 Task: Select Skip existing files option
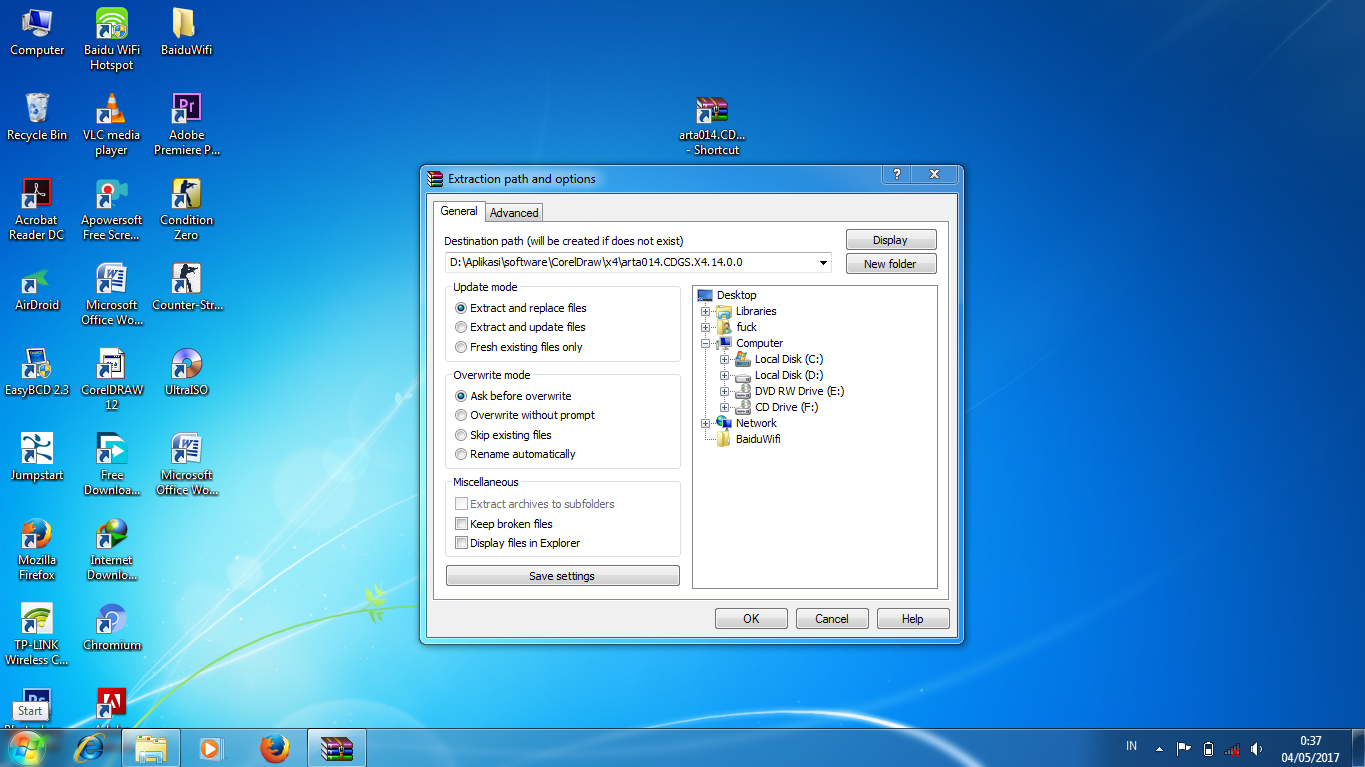461,435
